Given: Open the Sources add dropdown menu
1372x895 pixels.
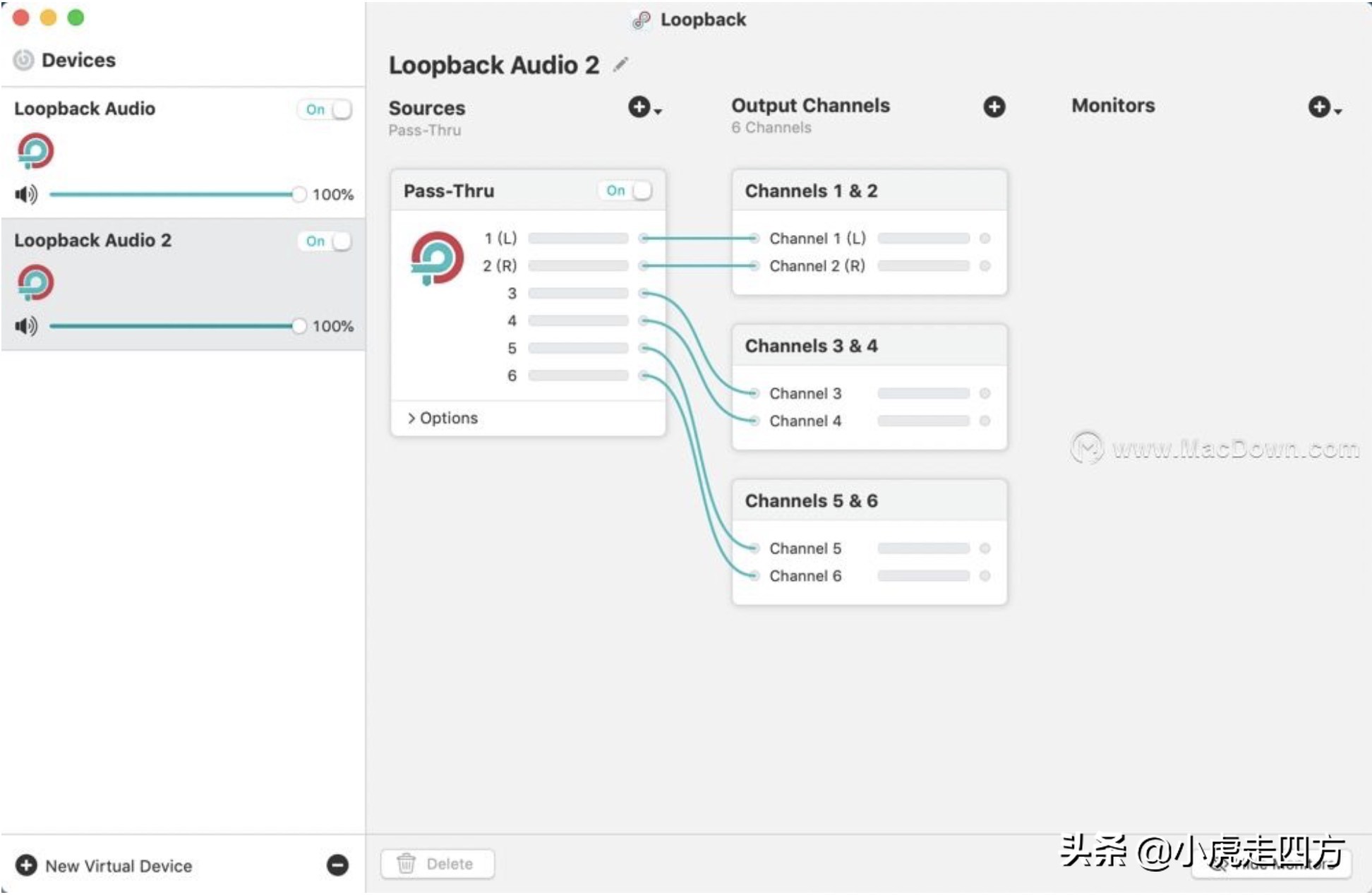Looking at the screenshot, I should click(x=644, y=107).
